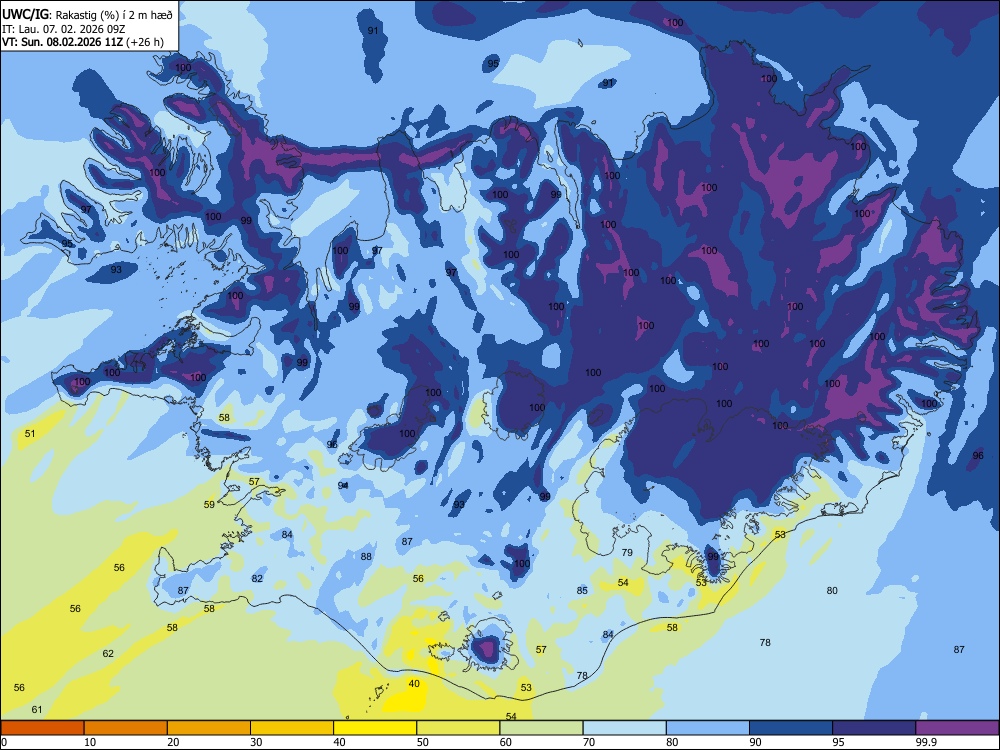Image resolution: width=1000 pixels, height=750 pixels.
Task: Select the legend tick label '20'
Action: [173, 742]
